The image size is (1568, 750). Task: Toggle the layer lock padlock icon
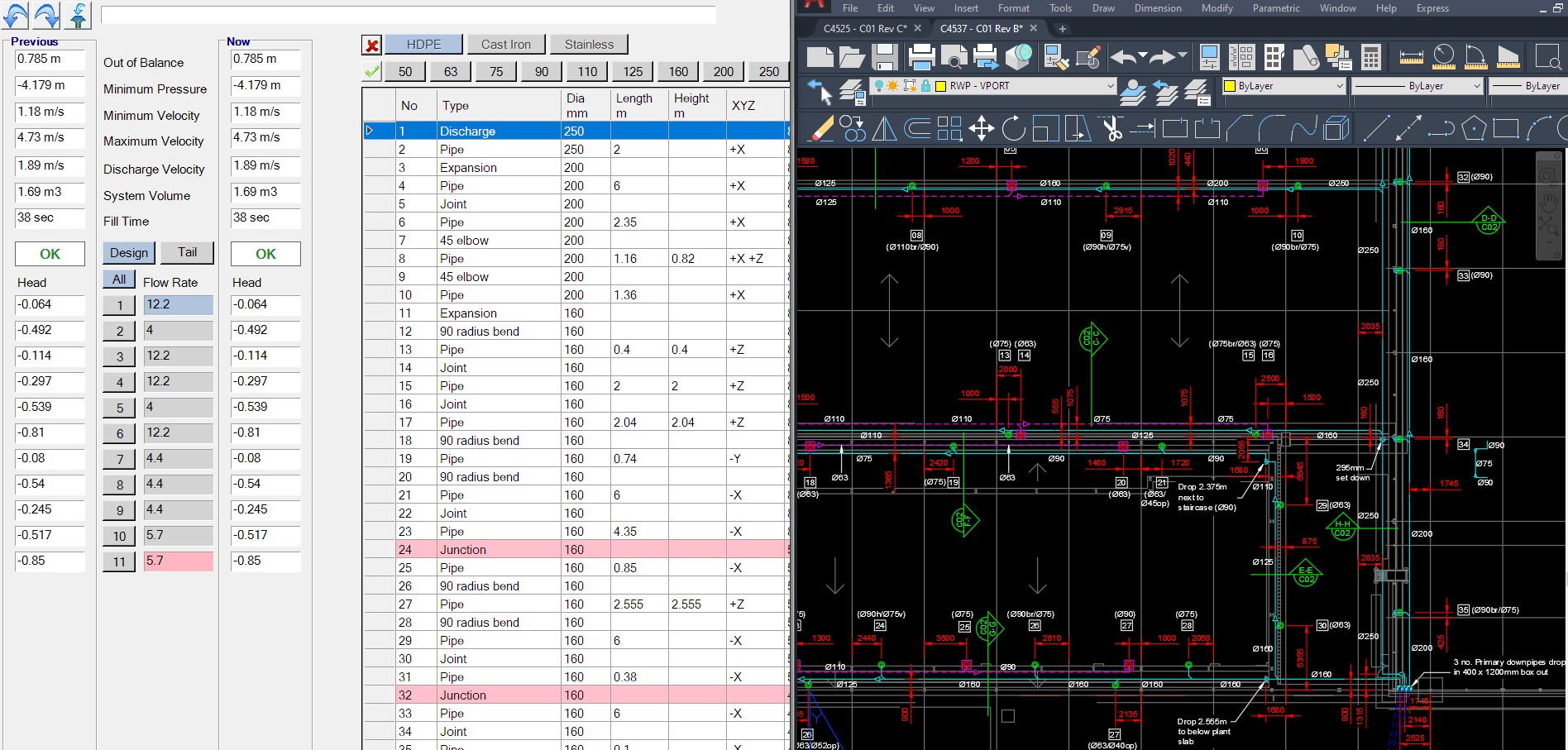coord(926,86)
